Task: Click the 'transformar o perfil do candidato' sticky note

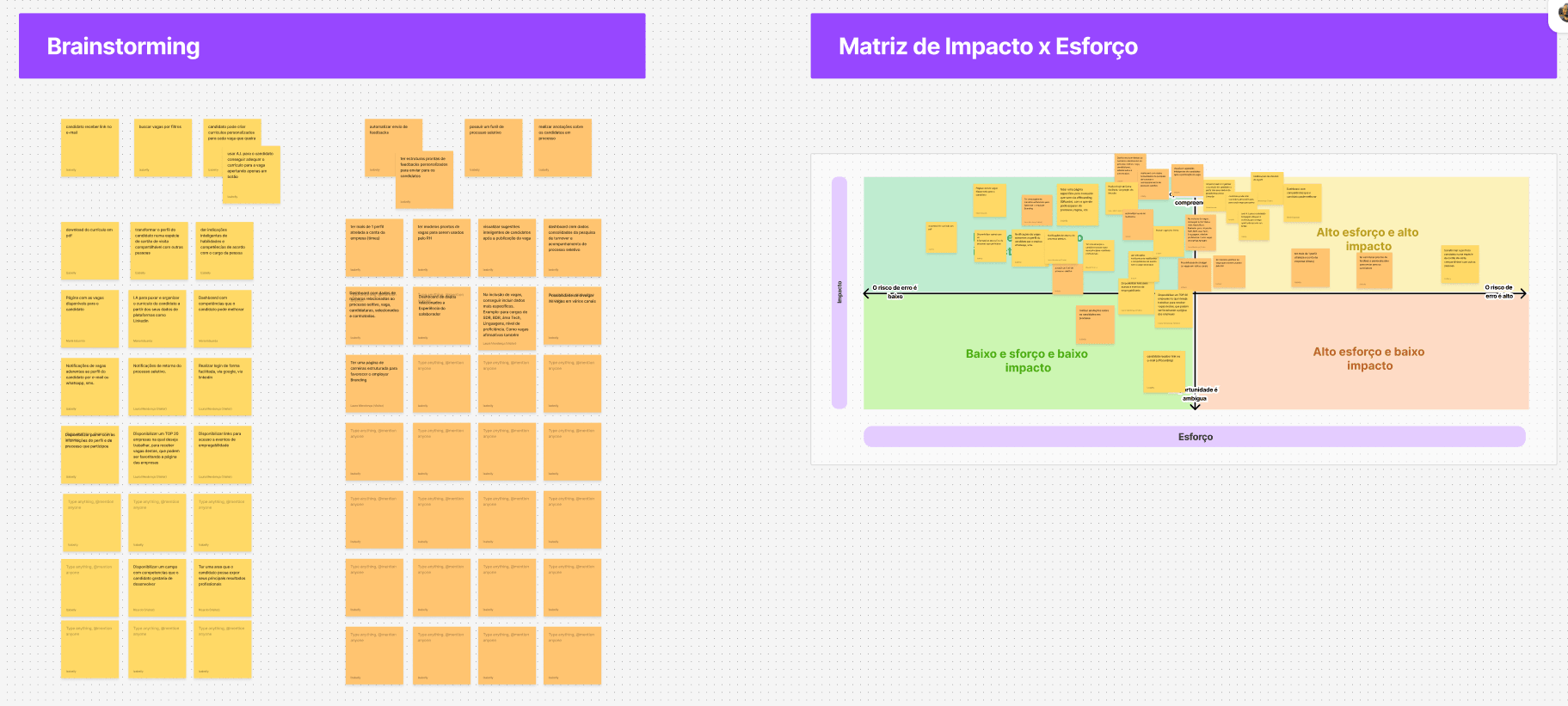Action: click(159, 251)
